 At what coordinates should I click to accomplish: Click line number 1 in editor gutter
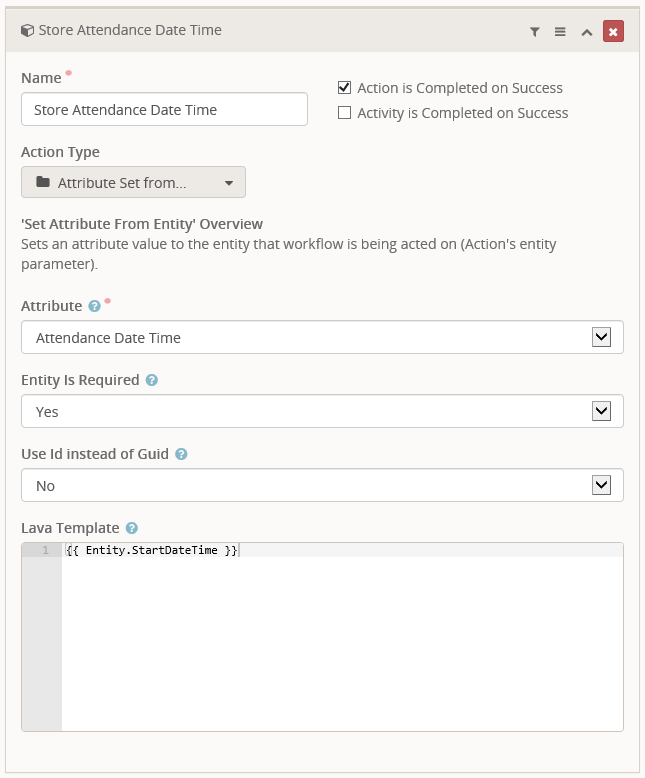pyautogui.click(x=43, y=551)
